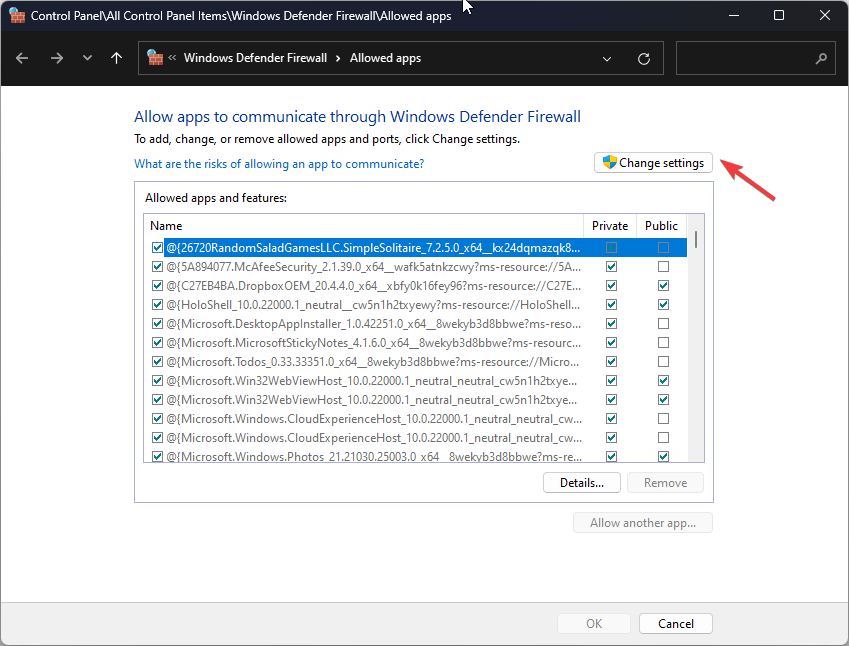The height and width of the screenshot is (646, 849).
Task: Select the MicrosoftStickyNotes list row
Action: pyautogui.click(x=416, y=342)
